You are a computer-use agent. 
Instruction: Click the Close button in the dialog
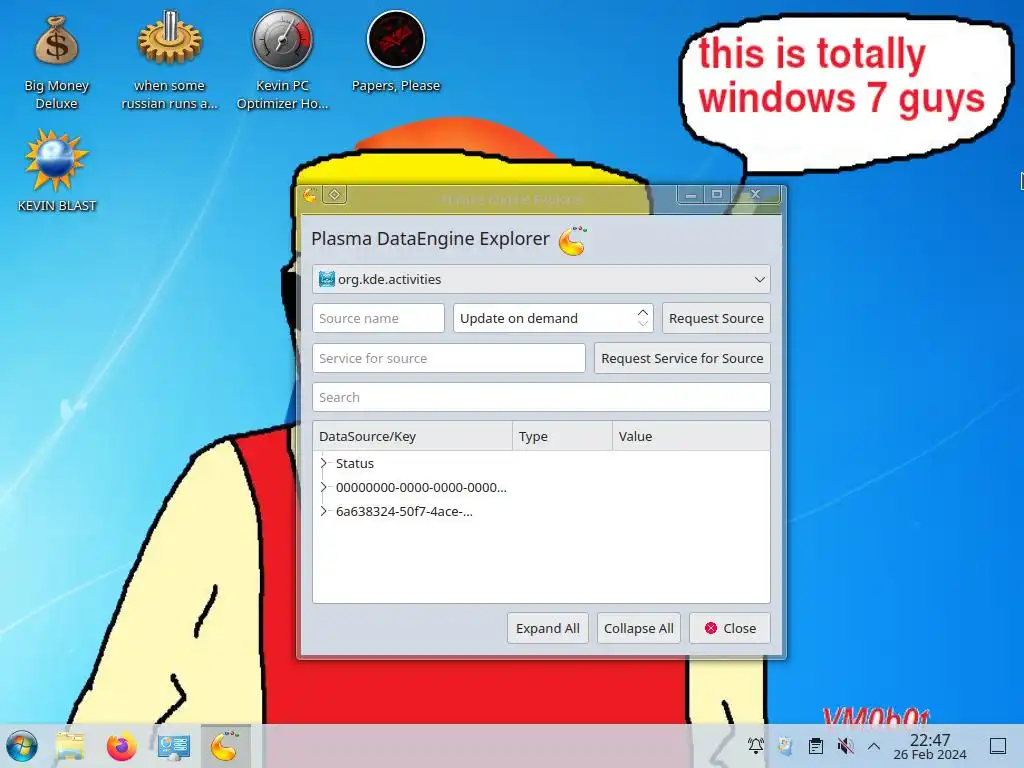click(x=730, y=628)
